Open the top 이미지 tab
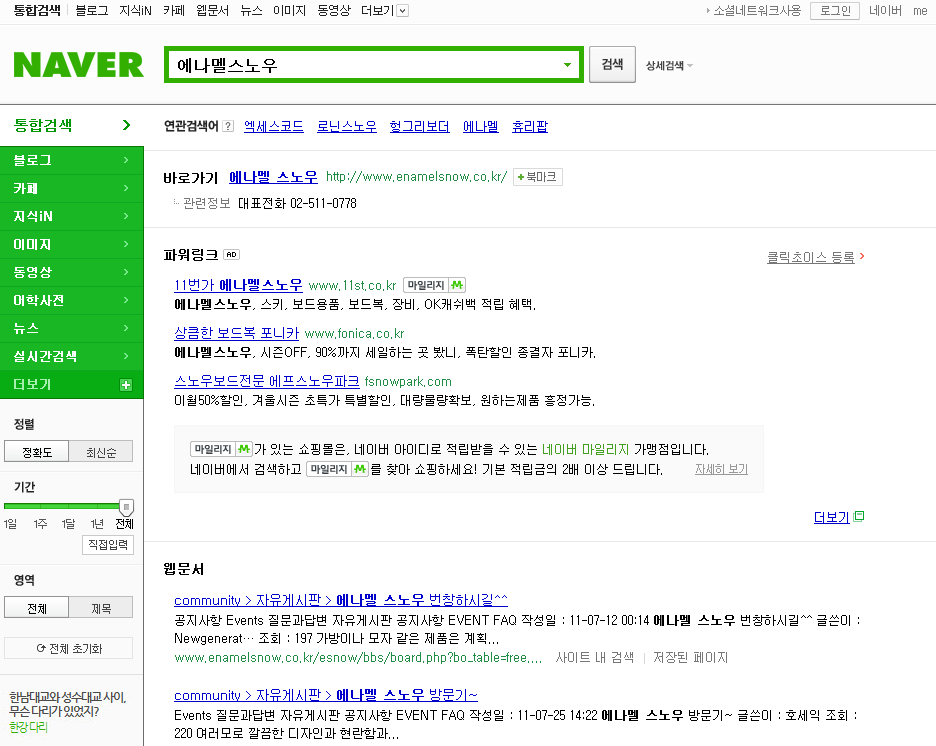This screenshot has width=936, height=746. point(289,10)
